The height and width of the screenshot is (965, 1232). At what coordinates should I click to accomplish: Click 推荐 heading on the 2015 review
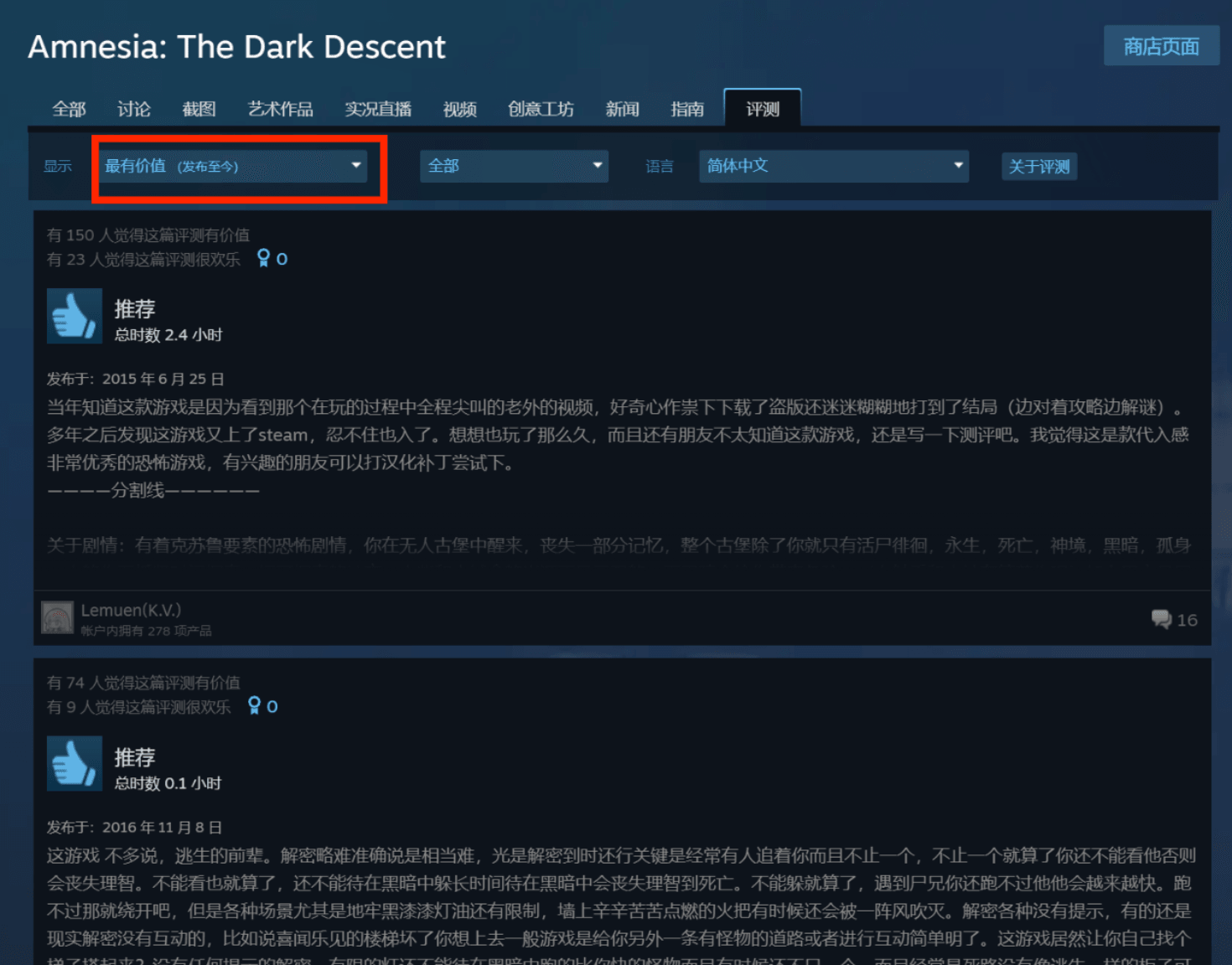tap(135, 309)
